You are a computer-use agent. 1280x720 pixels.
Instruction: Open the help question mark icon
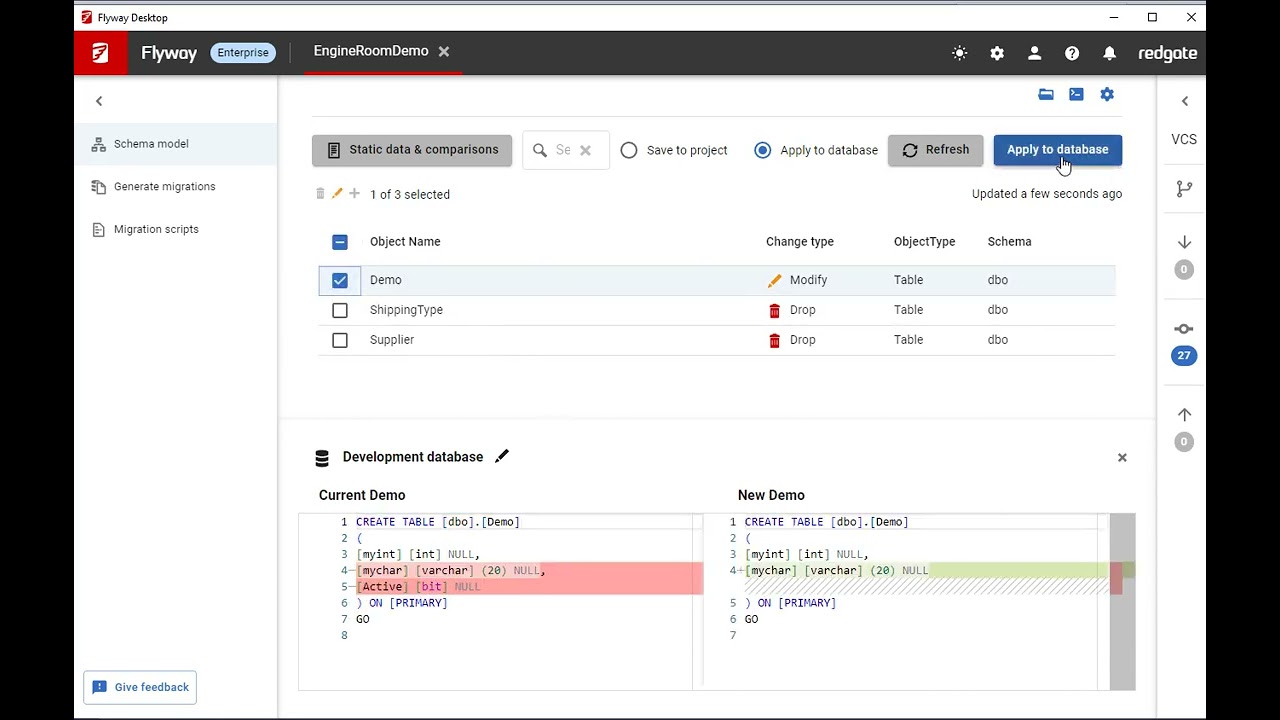tap(1072, 53)
